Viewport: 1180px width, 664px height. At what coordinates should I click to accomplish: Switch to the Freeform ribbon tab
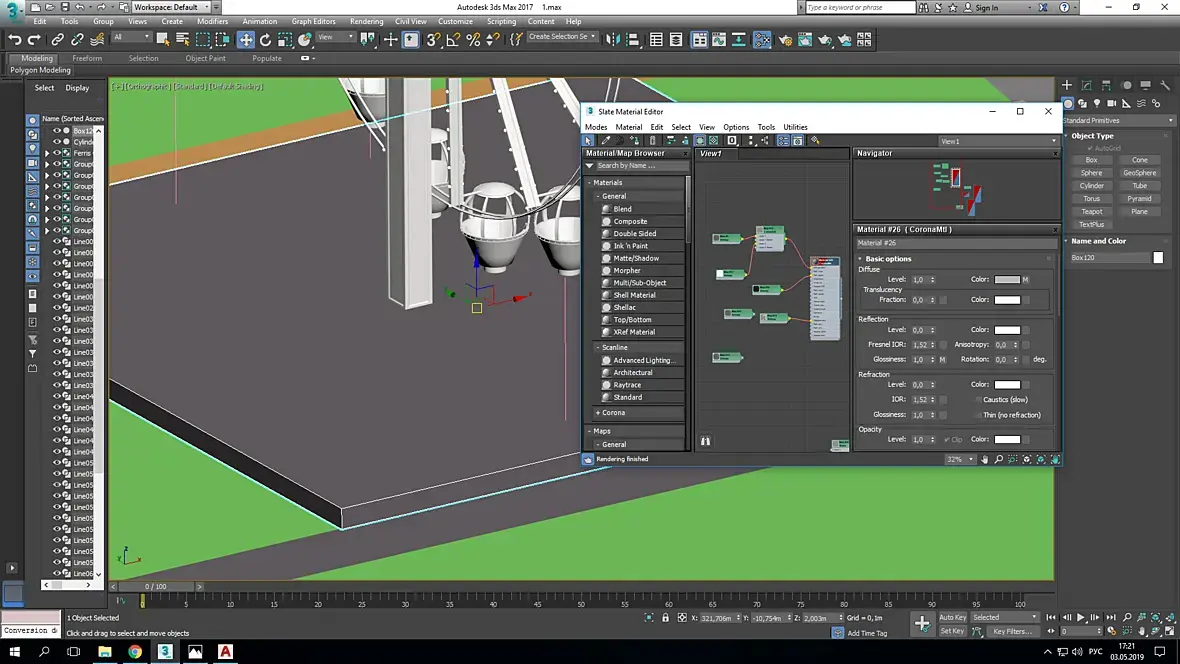click(x=87, y=58)
